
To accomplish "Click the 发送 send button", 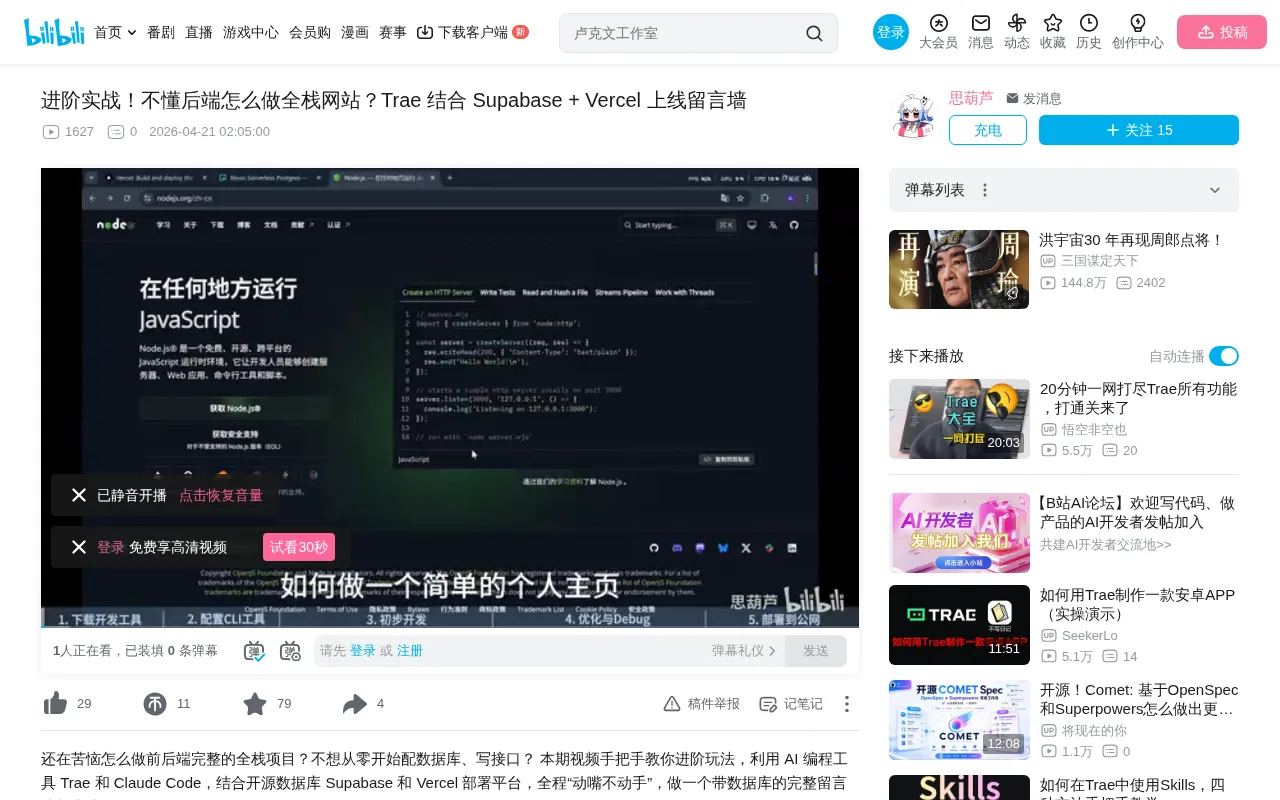I will [816, 651].
